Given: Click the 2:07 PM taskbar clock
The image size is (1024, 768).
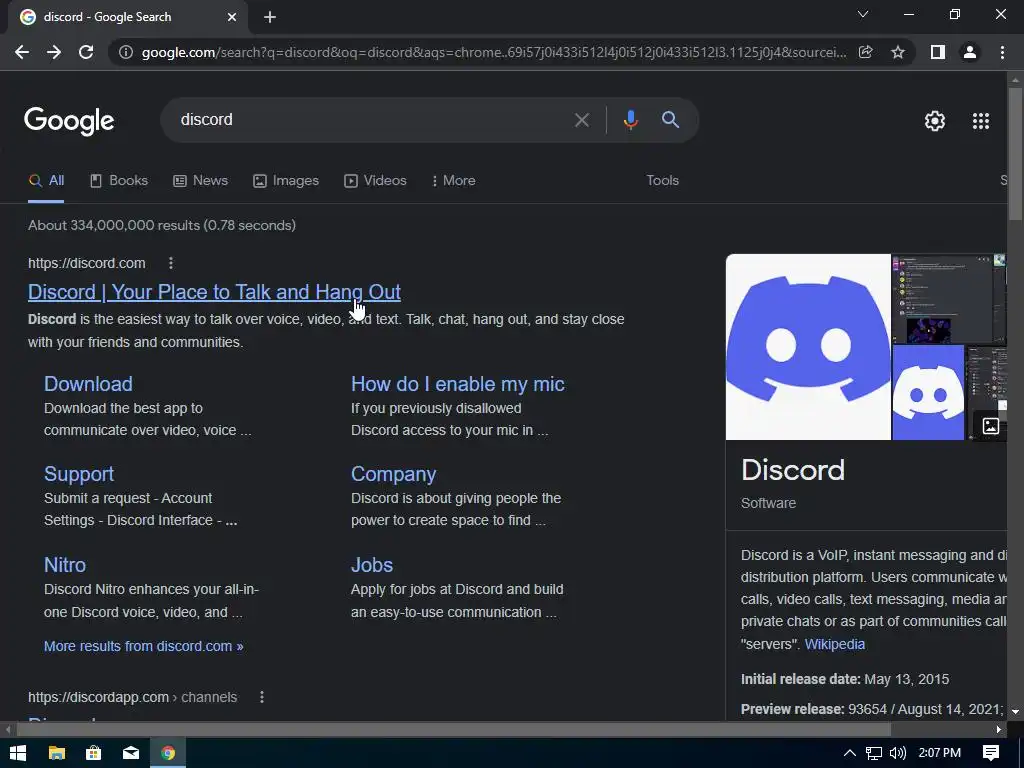Looking at the screenshot, I should [x=939, y=753].
